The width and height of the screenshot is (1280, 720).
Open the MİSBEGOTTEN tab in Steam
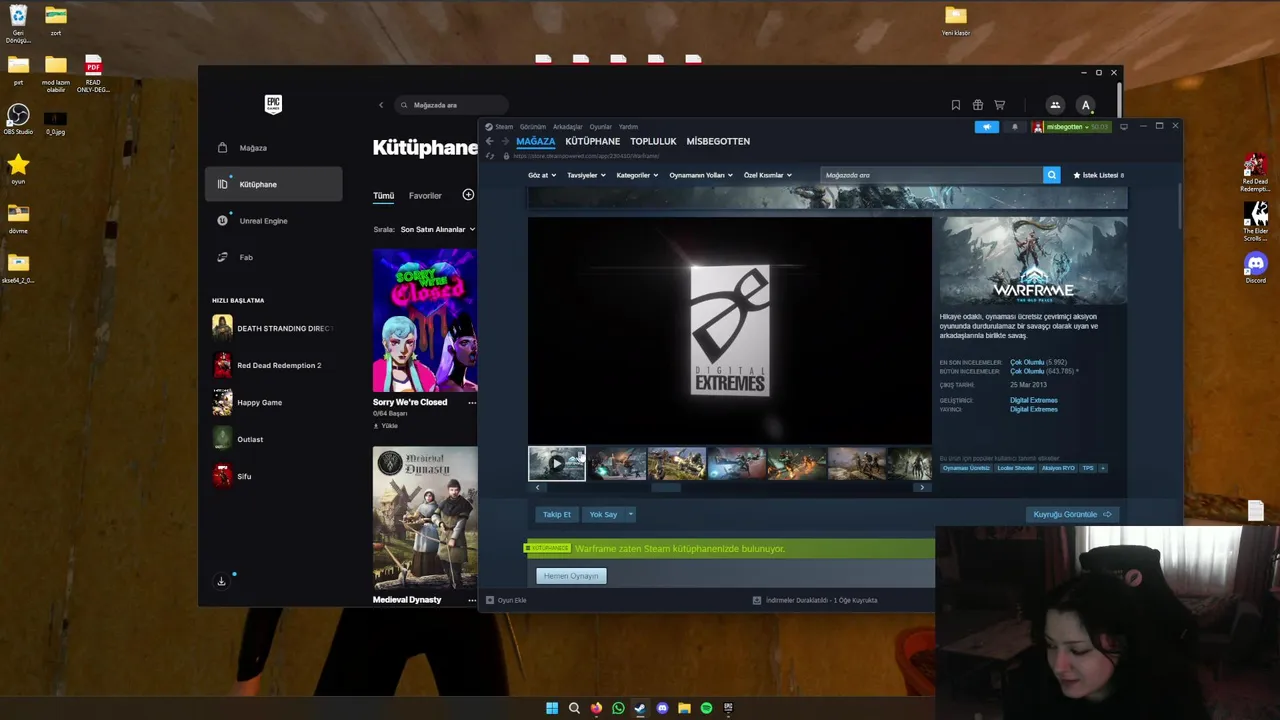718,141
